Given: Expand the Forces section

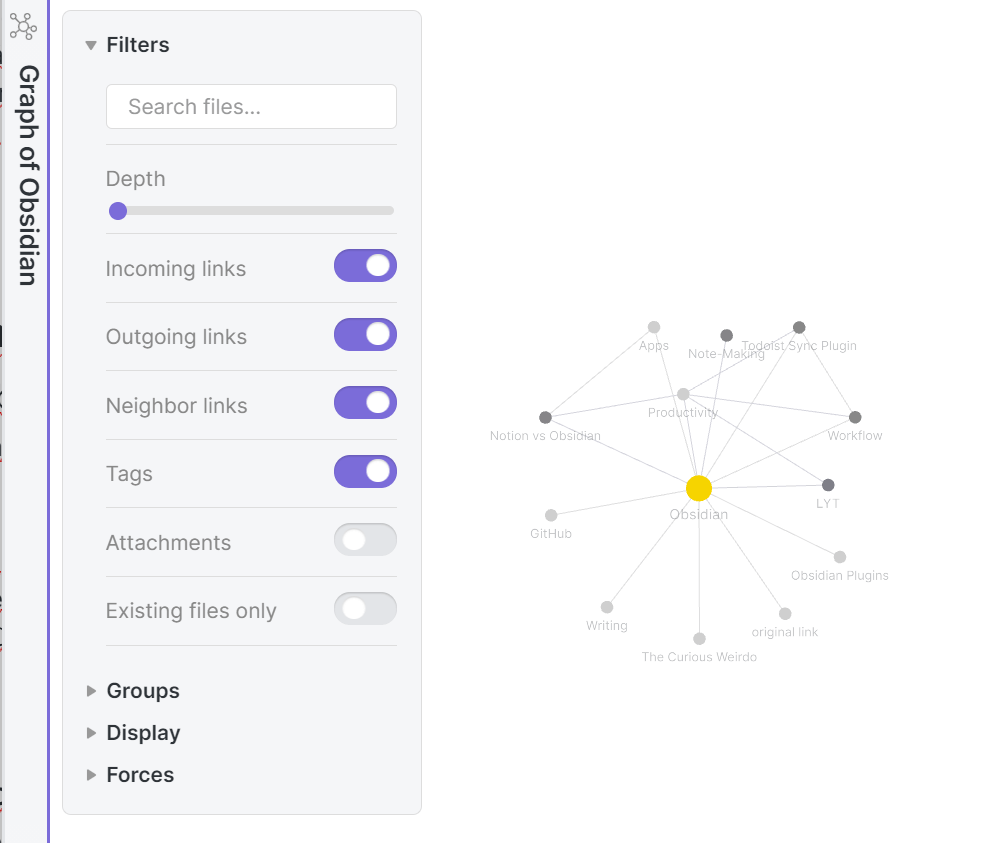Looking at the screenshot, I should [139, 775].
